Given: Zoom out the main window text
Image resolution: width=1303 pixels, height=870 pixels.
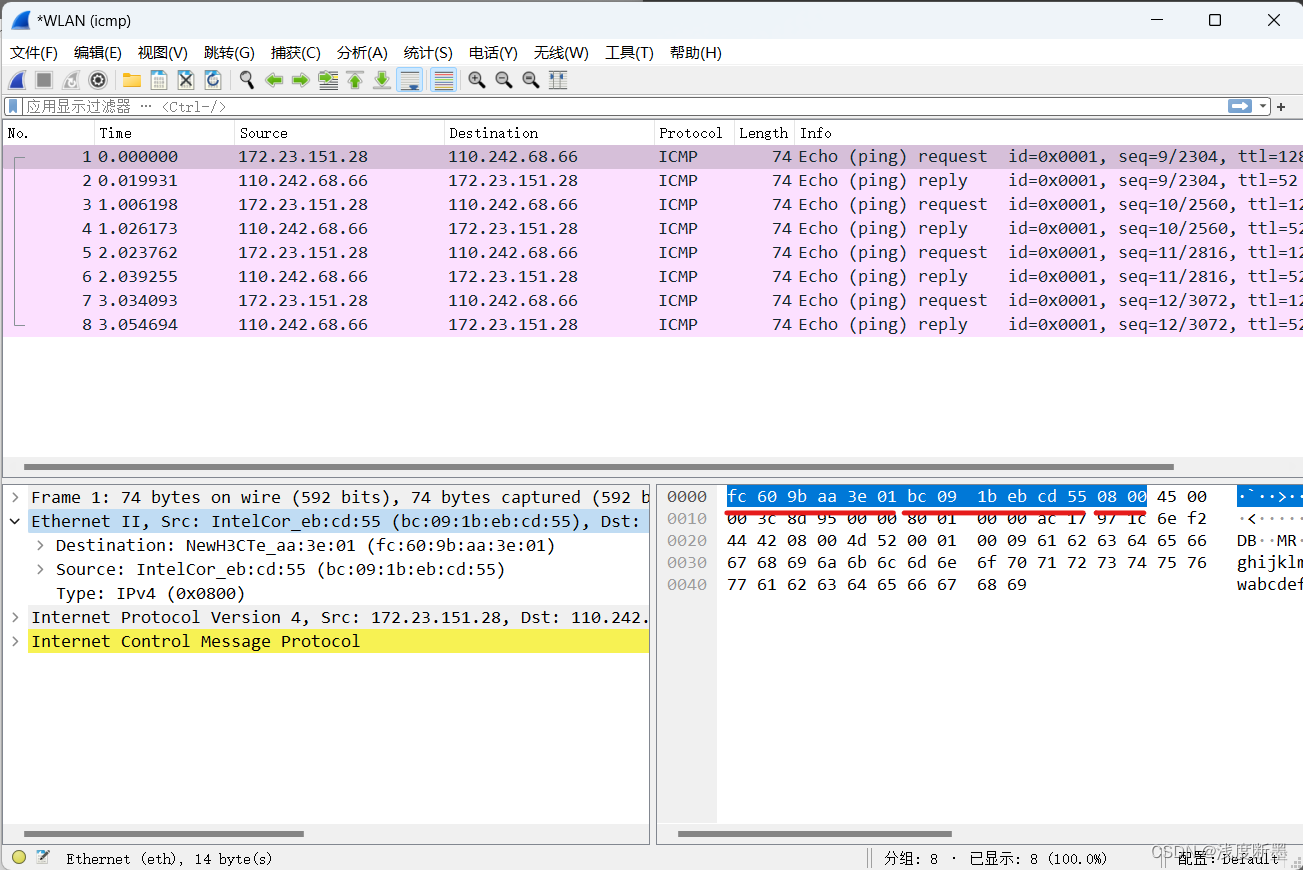Looking at the screenshot, I should point(504,80).
